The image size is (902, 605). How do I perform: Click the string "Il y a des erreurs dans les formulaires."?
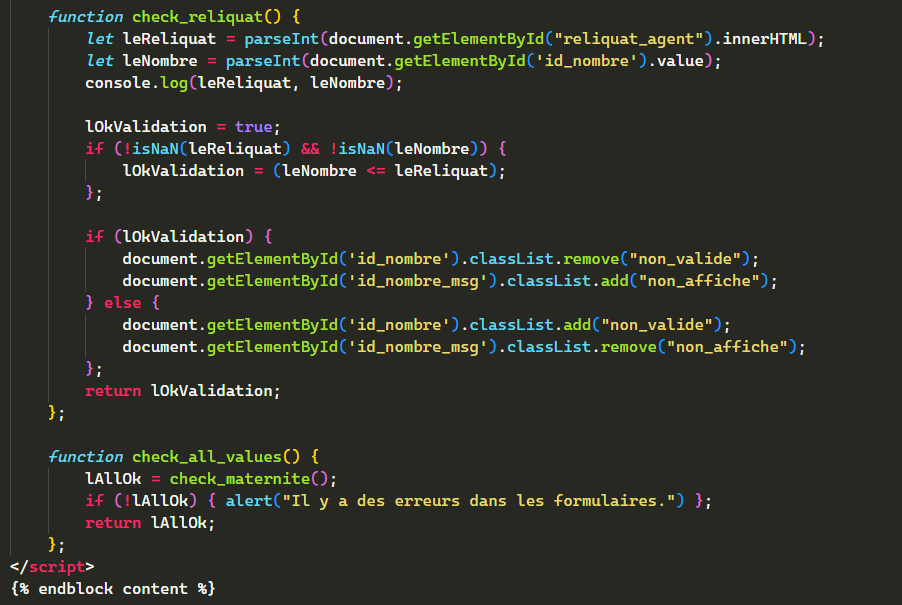tap(479, 501)
